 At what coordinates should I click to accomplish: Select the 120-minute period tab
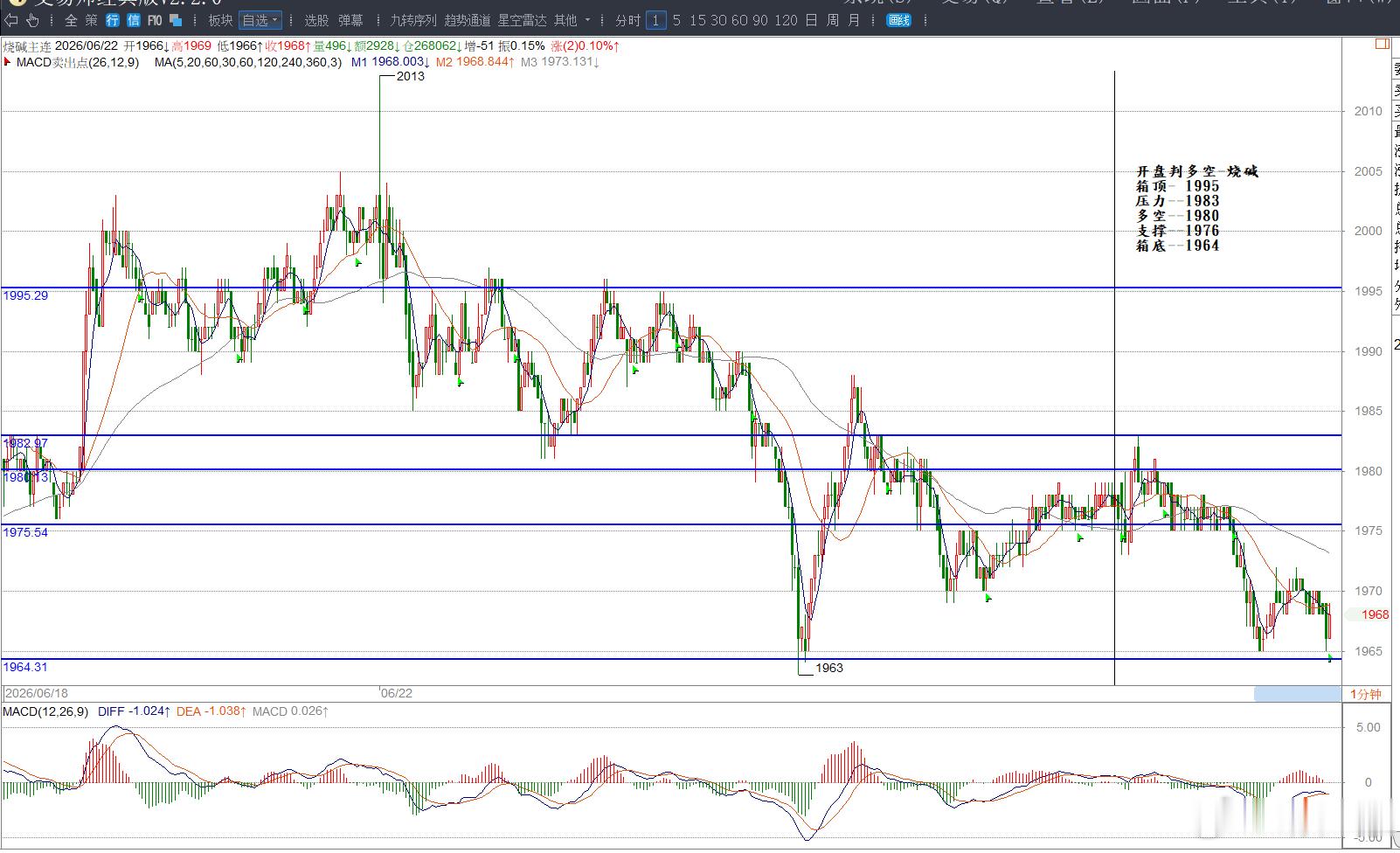[x=786, y=20]
